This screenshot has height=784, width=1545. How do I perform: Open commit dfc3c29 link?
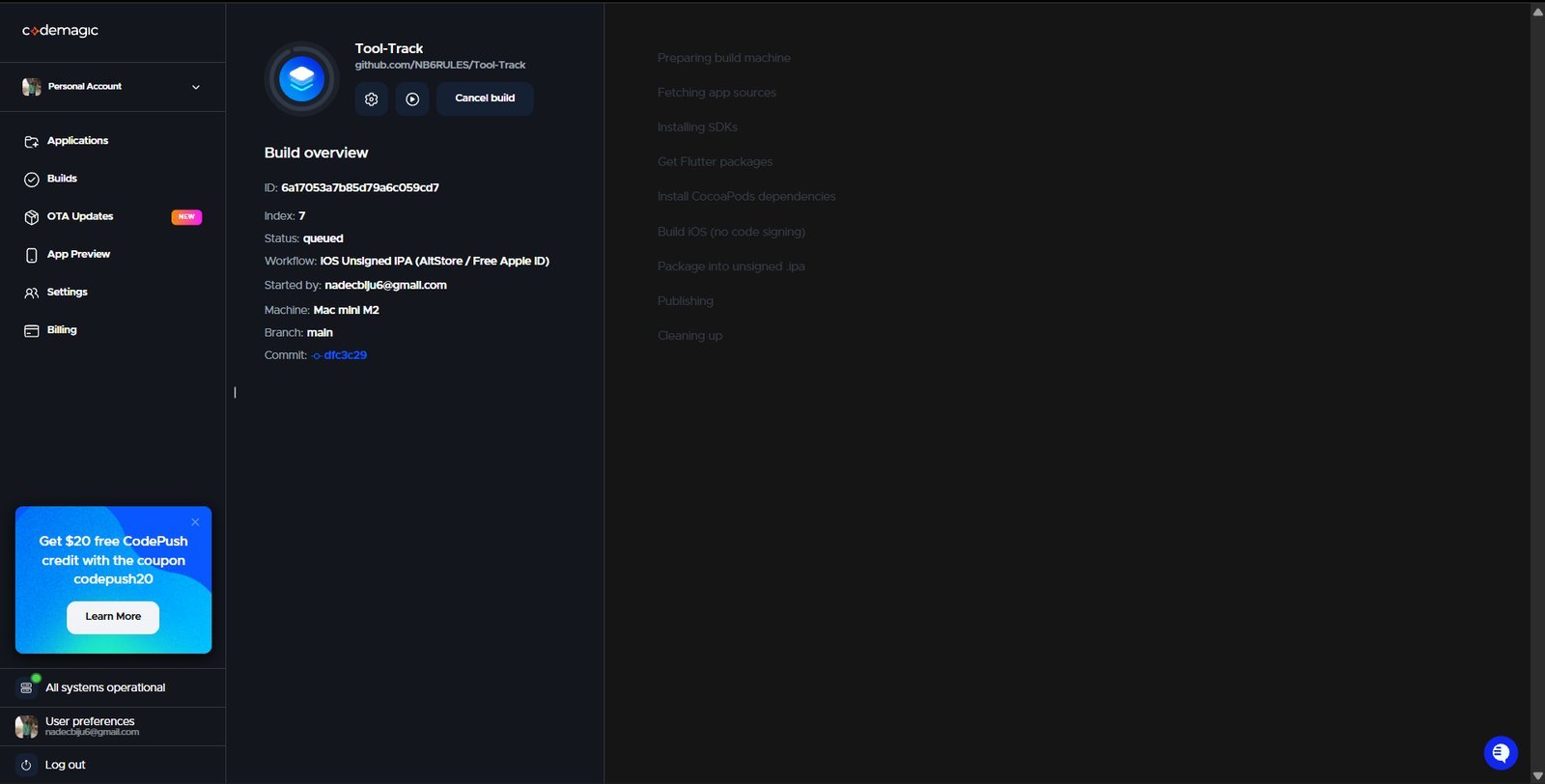pos(345,355)
